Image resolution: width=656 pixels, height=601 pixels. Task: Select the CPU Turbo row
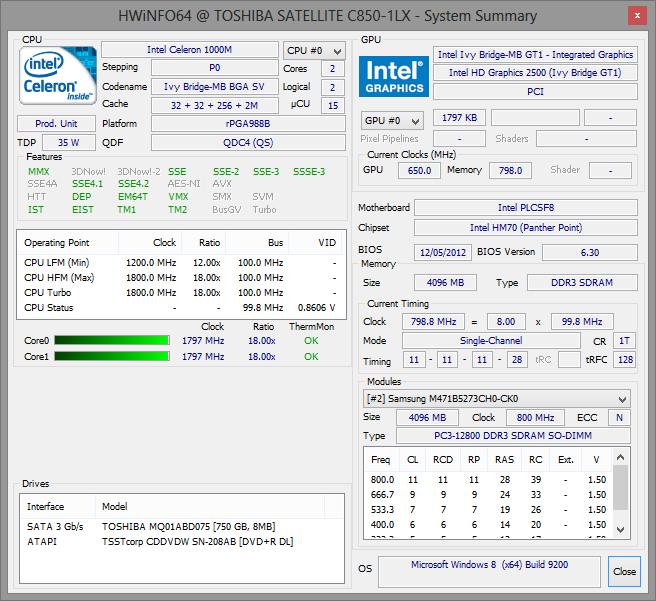pos(180,293)
